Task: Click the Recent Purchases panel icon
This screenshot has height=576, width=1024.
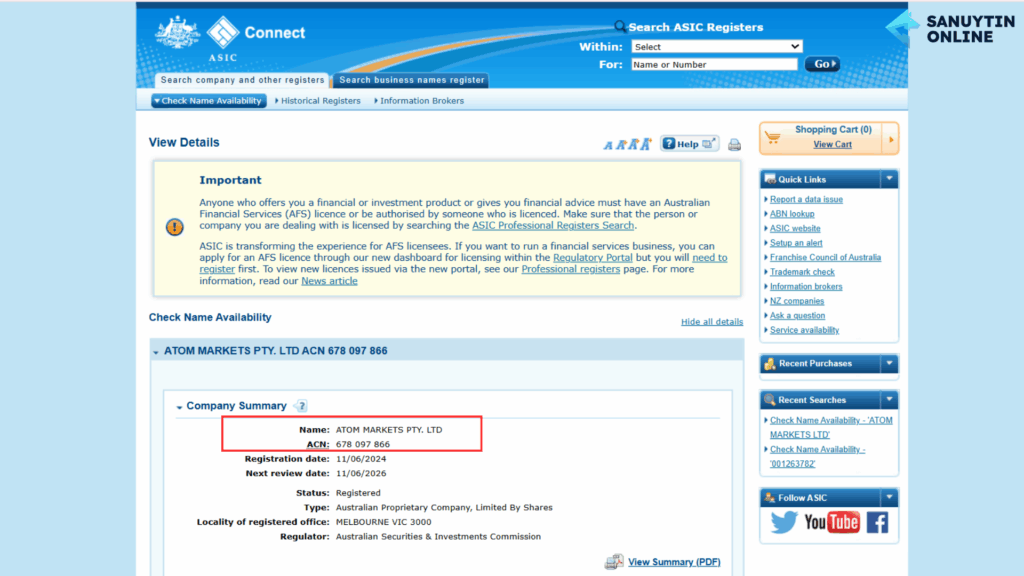Action: [770, 364]
